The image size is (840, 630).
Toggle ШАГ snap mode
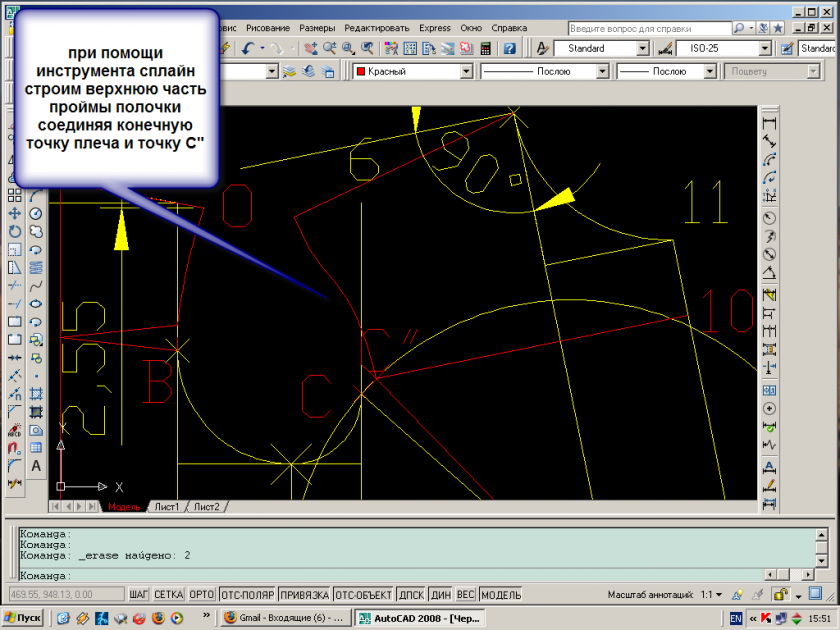point(138,595)
